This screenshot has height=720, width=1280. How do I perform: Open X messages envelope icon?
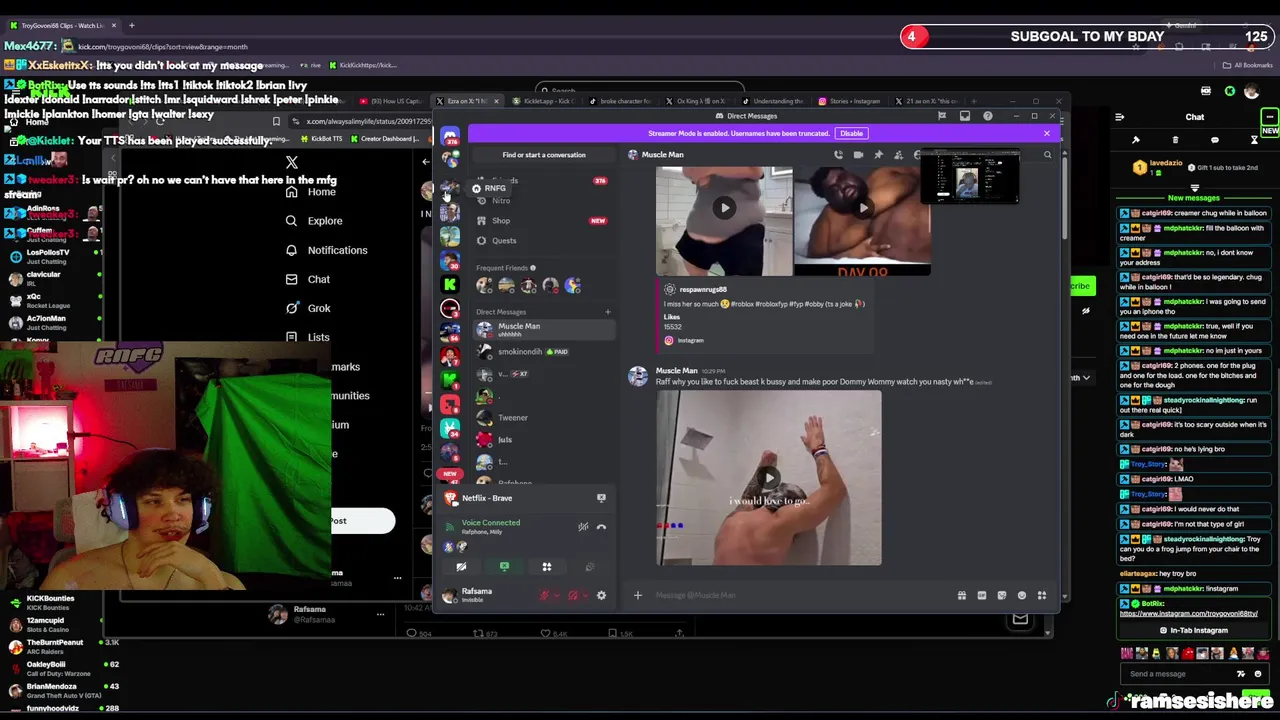[1020, 620]
